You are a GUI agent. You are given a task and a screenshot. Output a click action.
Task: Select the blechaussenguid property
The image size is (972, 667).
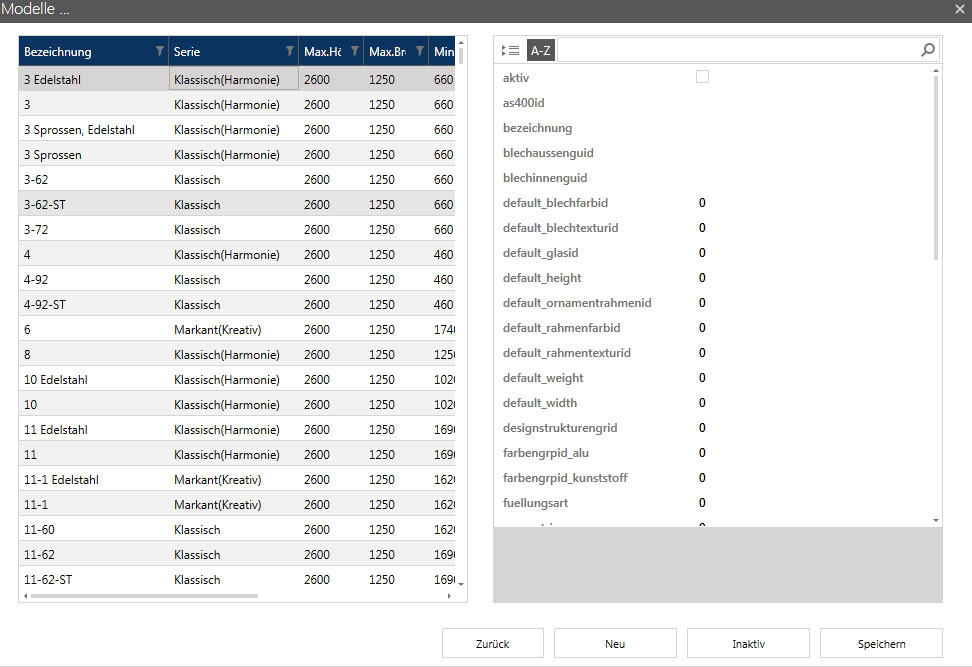pyautogui.click(x=548, y=152)
